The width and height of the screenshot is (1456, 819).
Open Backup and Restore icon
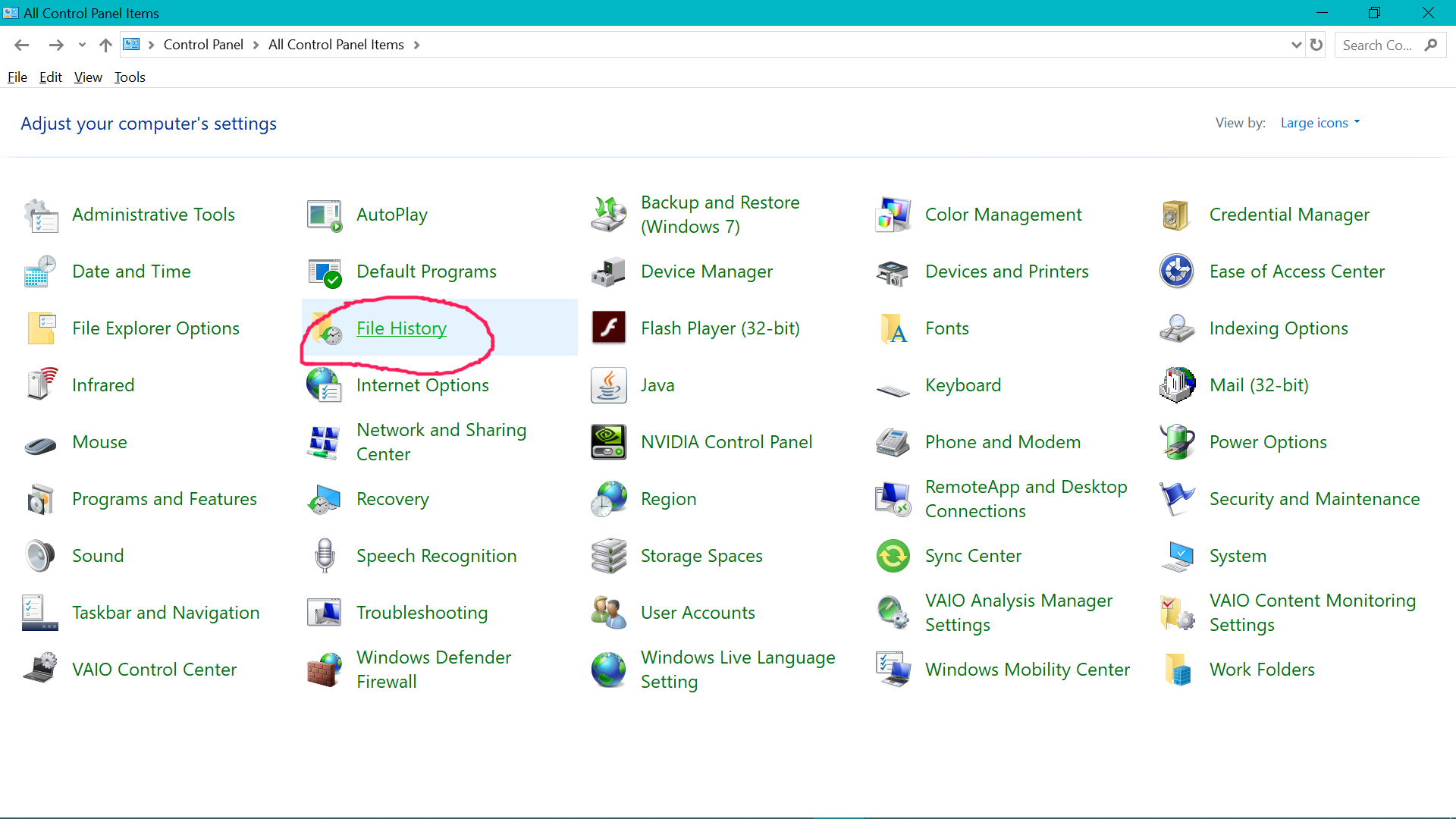609,215
